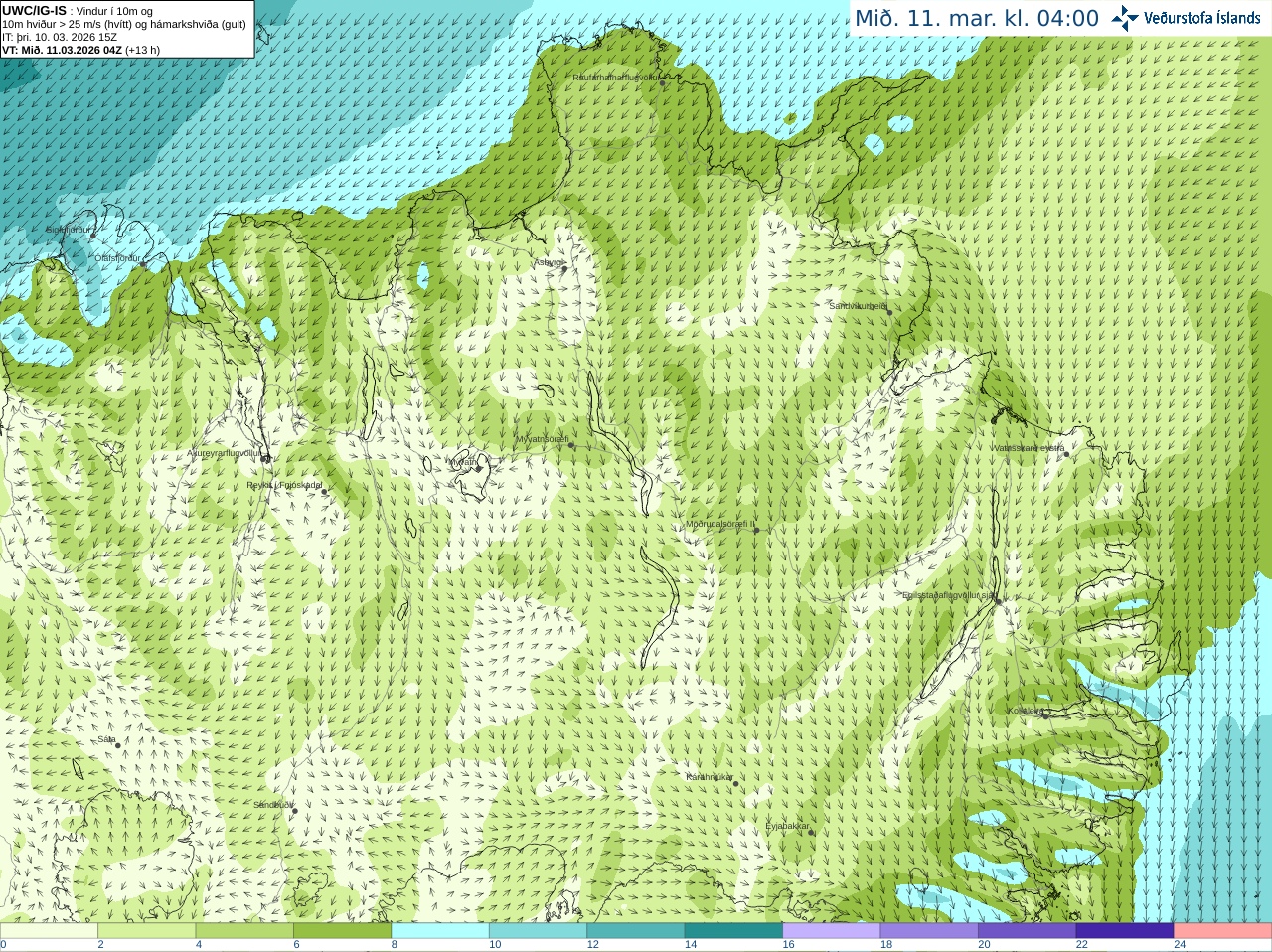
Task: Select the Sandvíkurheiði station marker
Action: click(889, 312)
